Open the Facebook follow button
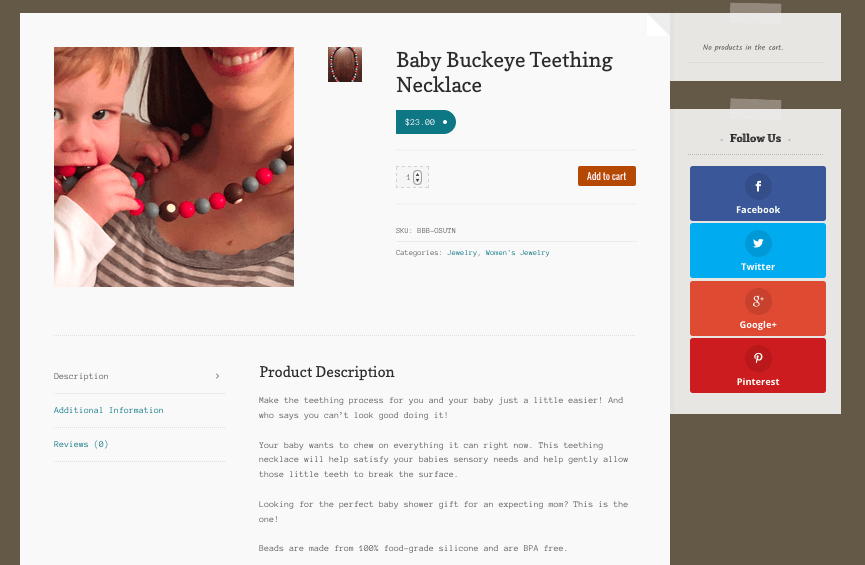The height and width of the screenshot is (565, 865). pyautogui.click(x=757, y=193)
